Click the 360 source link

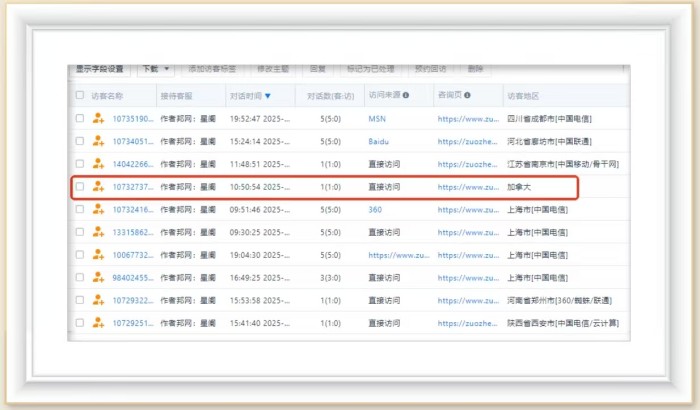click(375, 209)
